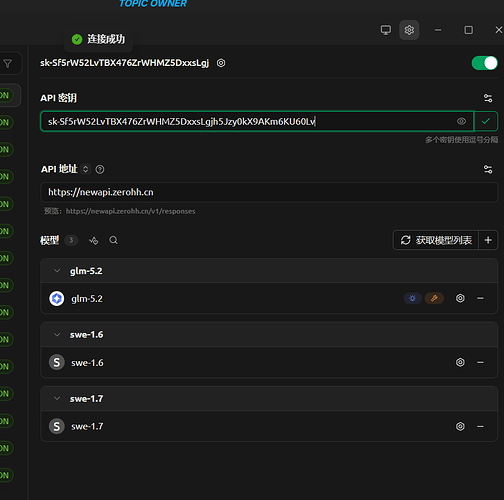The width and height of the screenshot is (504, 500).
Task: Remove the swe-1.6 model
Action: pyautogui.click(x=480, y=362)
